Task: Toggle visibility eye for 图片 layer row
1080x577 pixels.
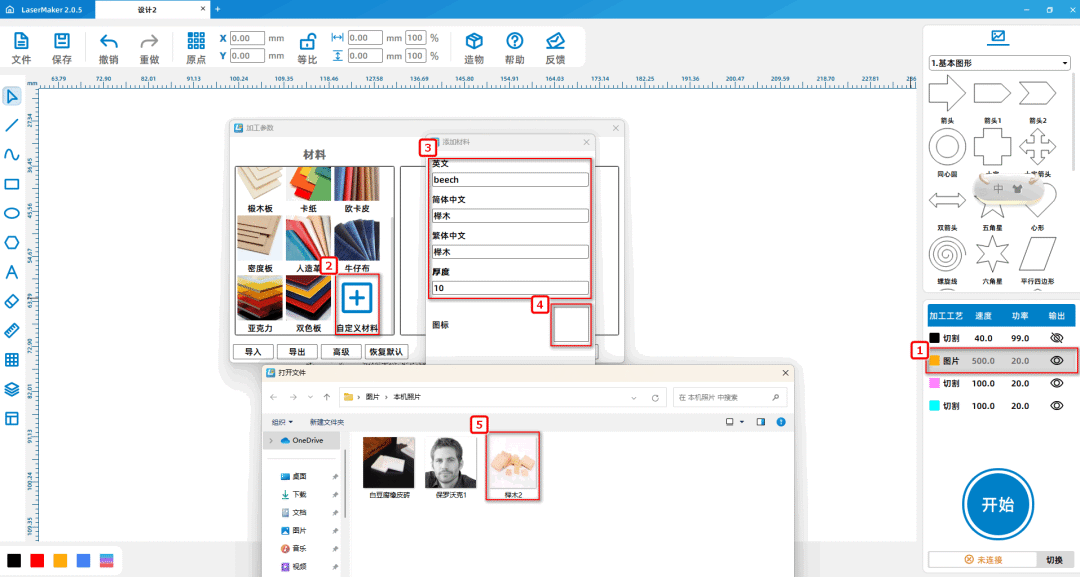Action: click(x=1057, y=360)
